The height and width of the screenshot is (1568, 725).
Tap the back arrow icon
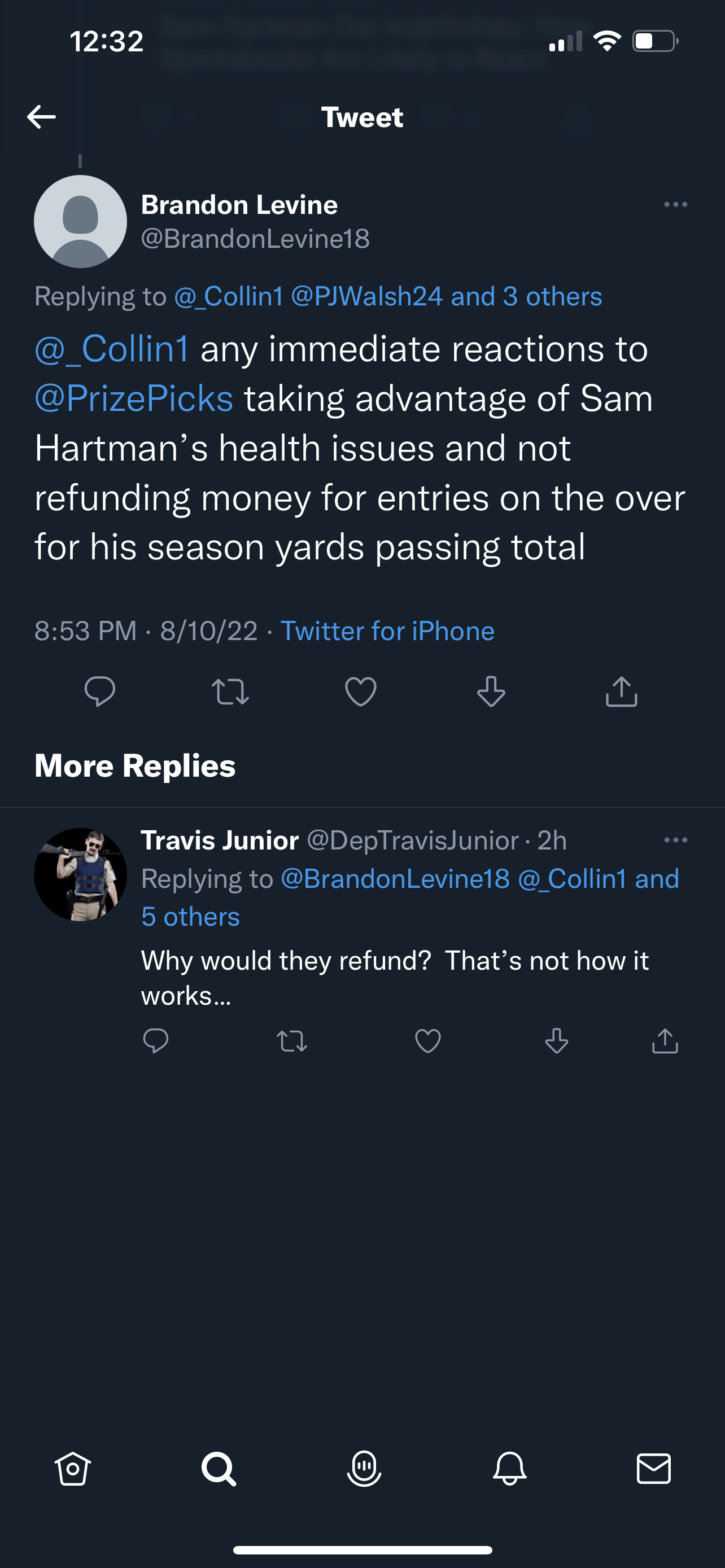tap(41, 117)
